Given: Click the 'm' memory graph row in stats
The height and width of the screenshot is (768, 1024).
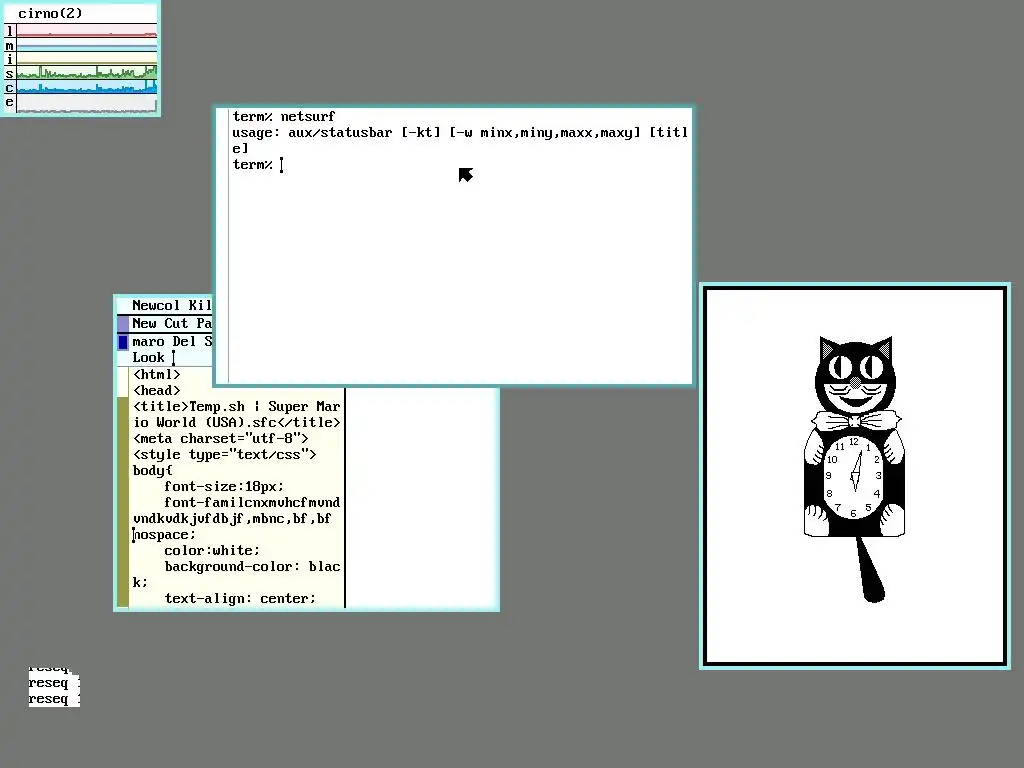Looking at the screenshot, I should [x=86, y=45].
